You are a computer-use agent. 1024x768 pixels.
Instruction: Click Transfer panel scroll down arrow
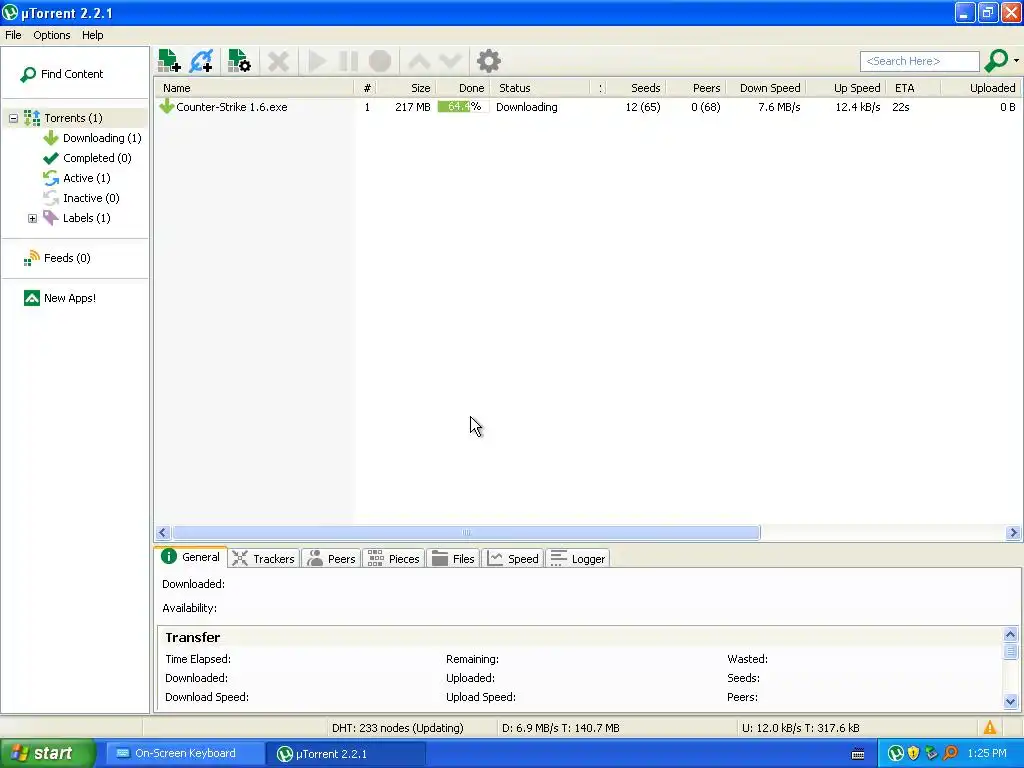(x=1010, y=702)
